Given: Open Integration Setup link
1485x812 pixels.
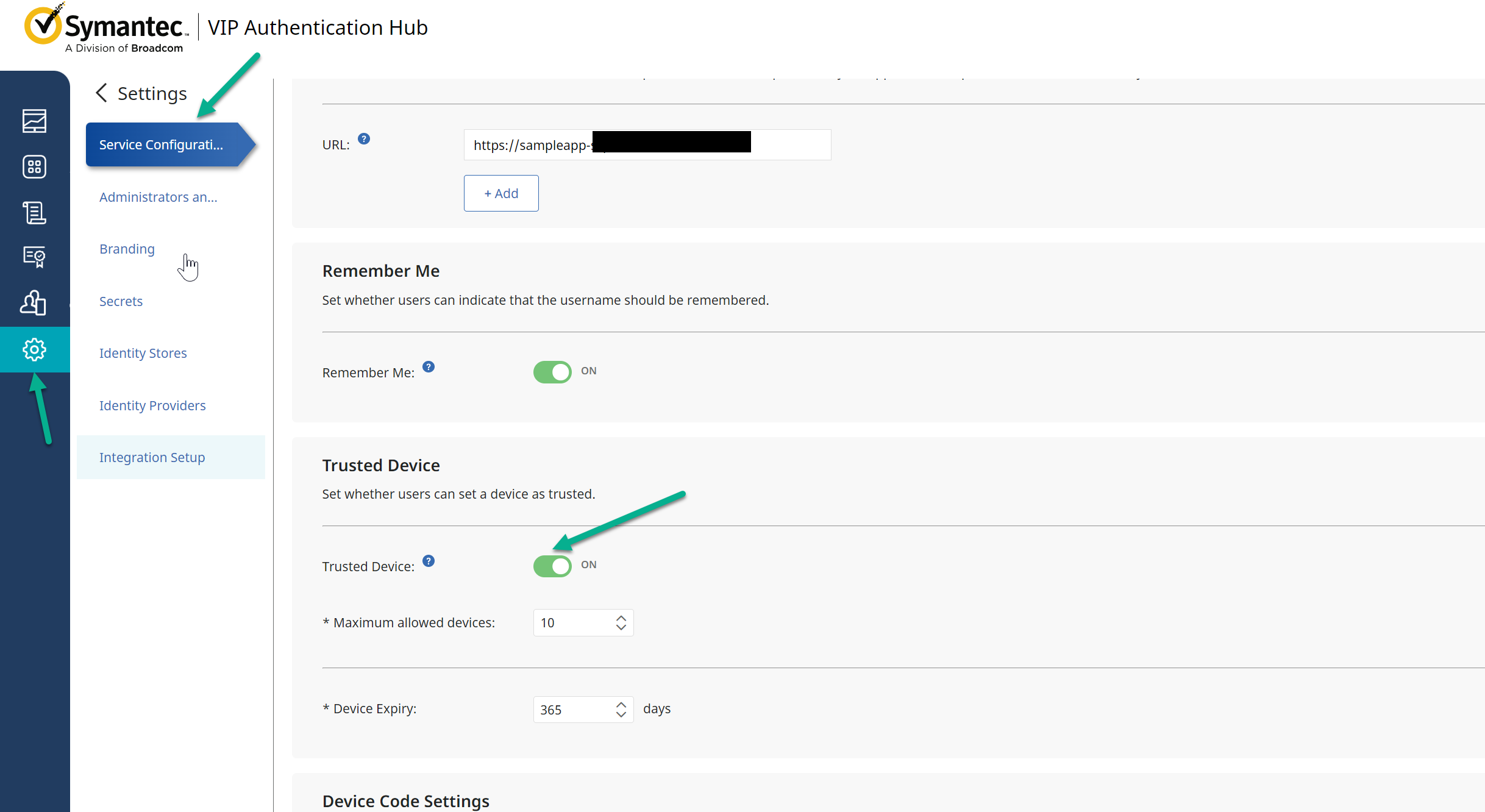Looking at the screenshot, I should coord(152,457).
